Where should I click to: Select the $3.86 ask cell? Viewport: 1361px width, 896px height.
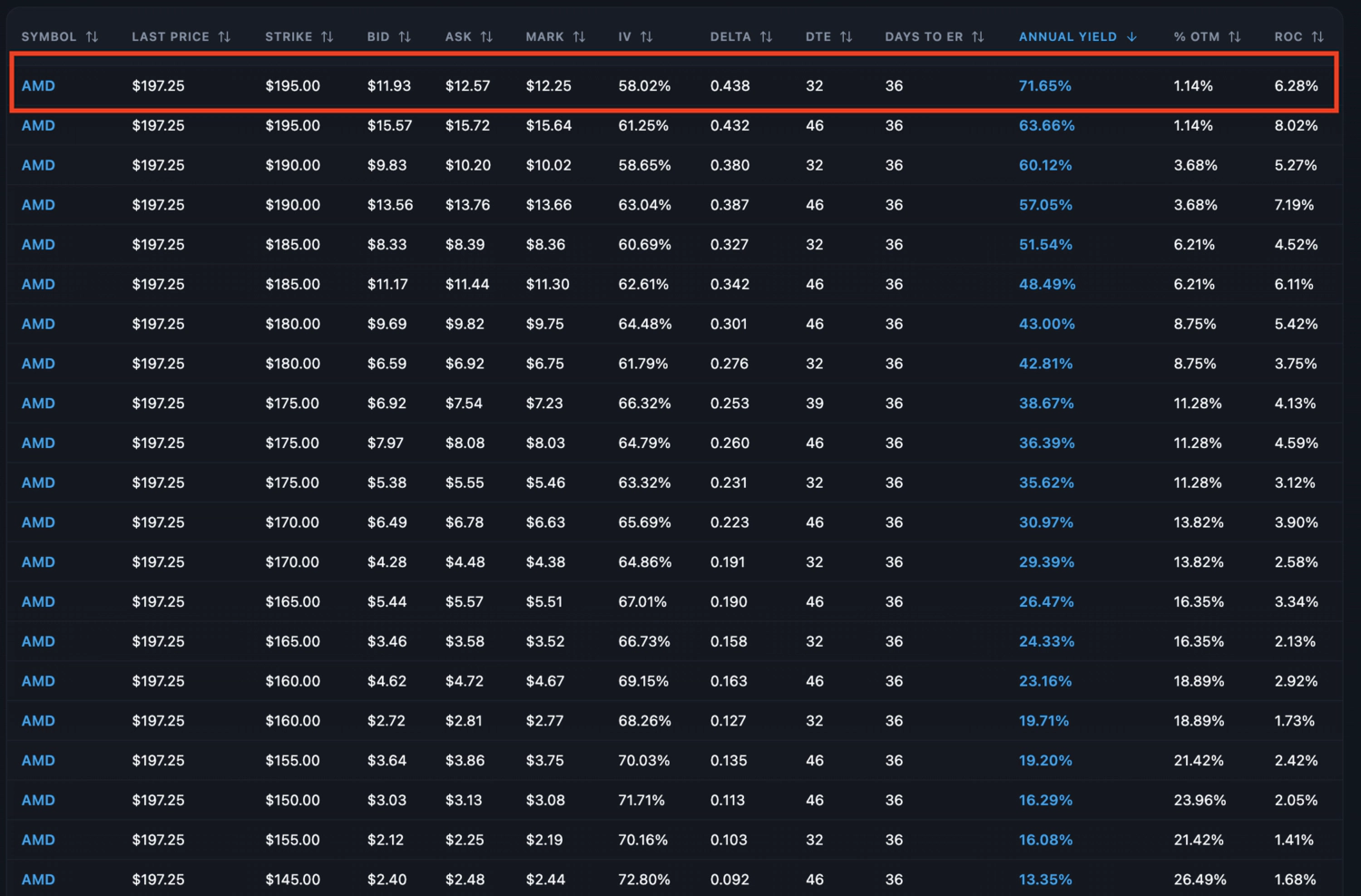465,761
